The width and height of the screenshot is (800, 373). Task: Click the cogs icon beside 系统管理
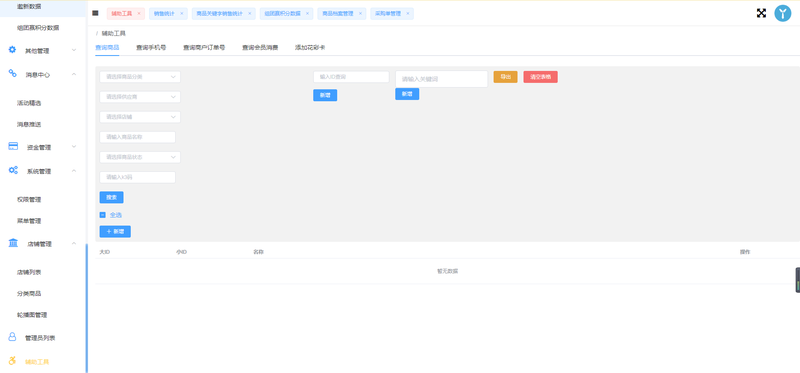[13, 170]
